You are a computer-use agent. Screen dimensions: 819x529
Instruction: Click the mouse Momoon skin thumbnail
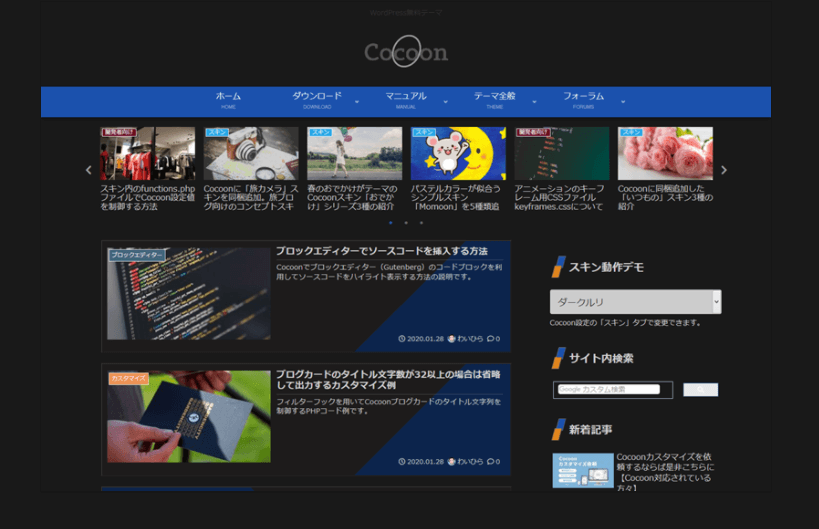click(x=459, y=153)
